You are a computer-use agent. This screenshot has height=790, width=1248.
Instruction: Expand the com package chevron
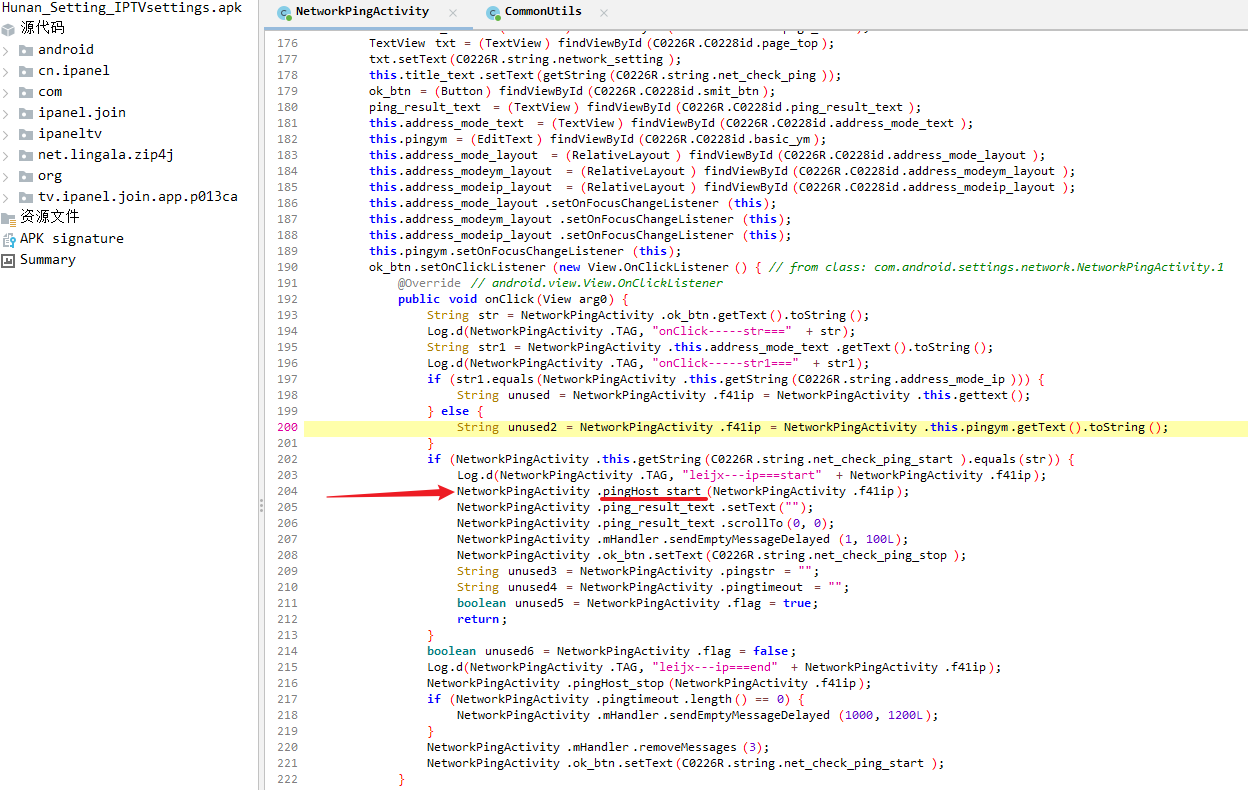tap(7, 92)
